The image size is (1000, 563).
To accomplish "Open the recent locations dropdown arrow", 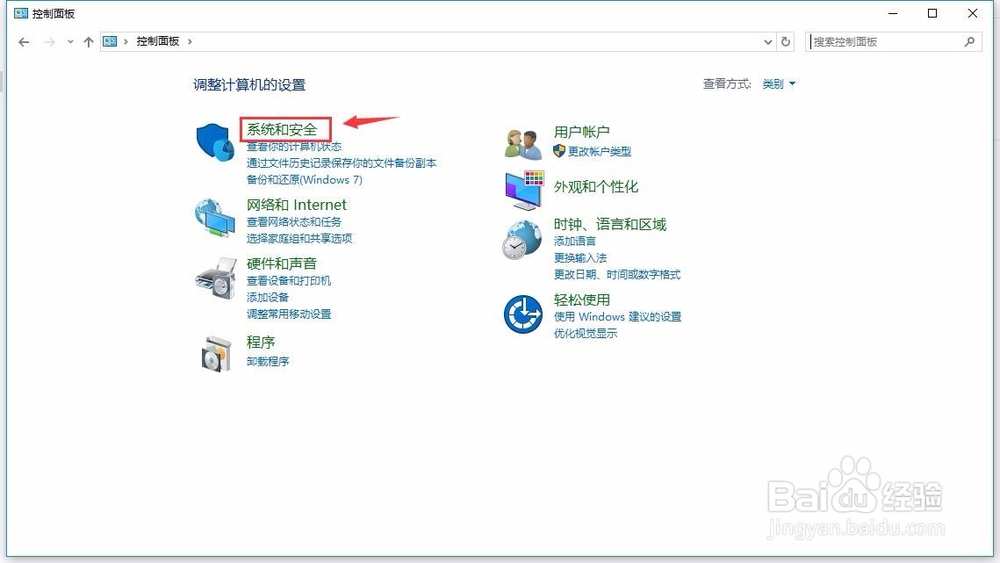I will click(x=70, y=42).
